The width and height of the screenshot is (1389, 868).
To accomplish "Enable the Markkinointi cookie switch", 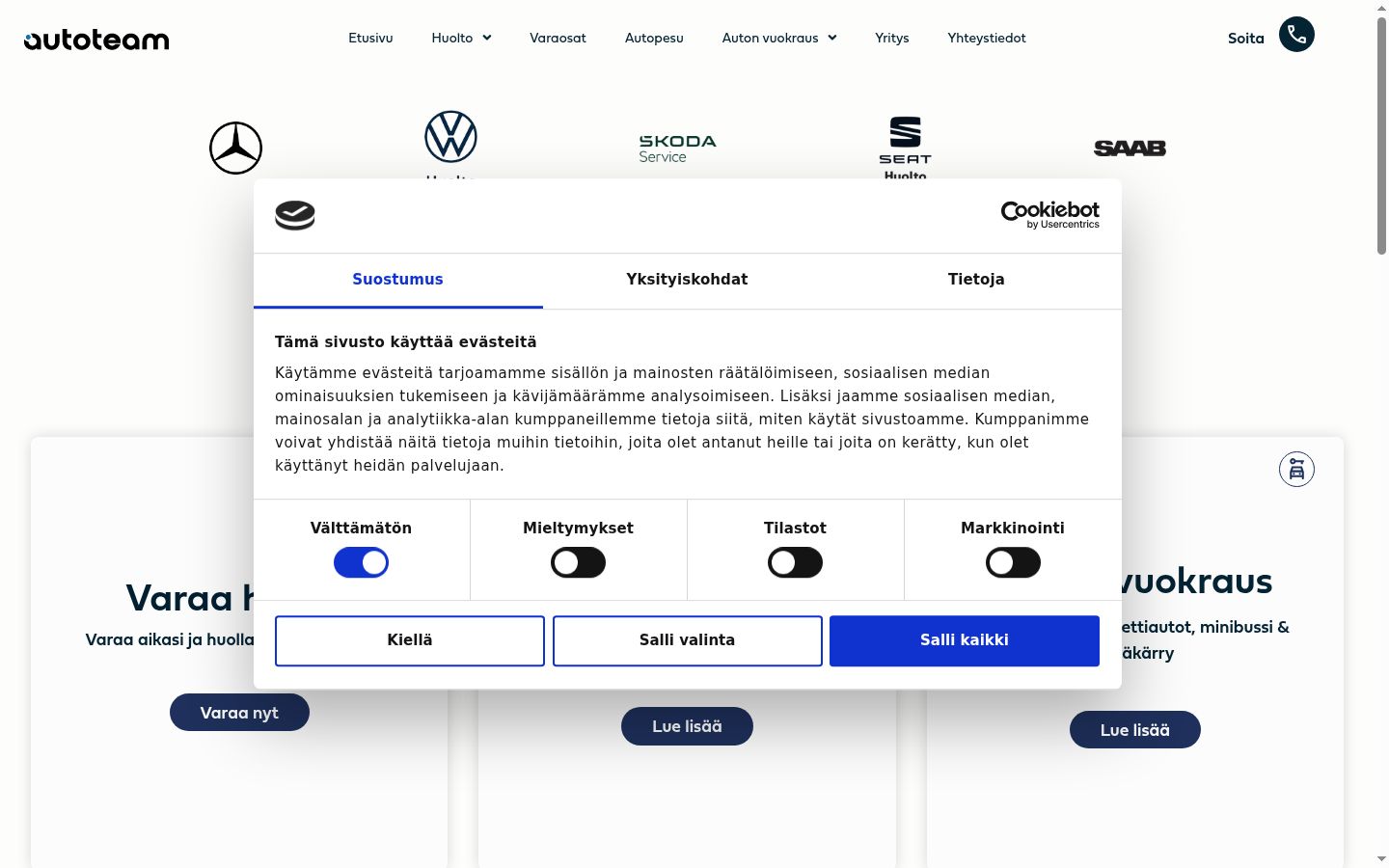I will click(1013, 562).
